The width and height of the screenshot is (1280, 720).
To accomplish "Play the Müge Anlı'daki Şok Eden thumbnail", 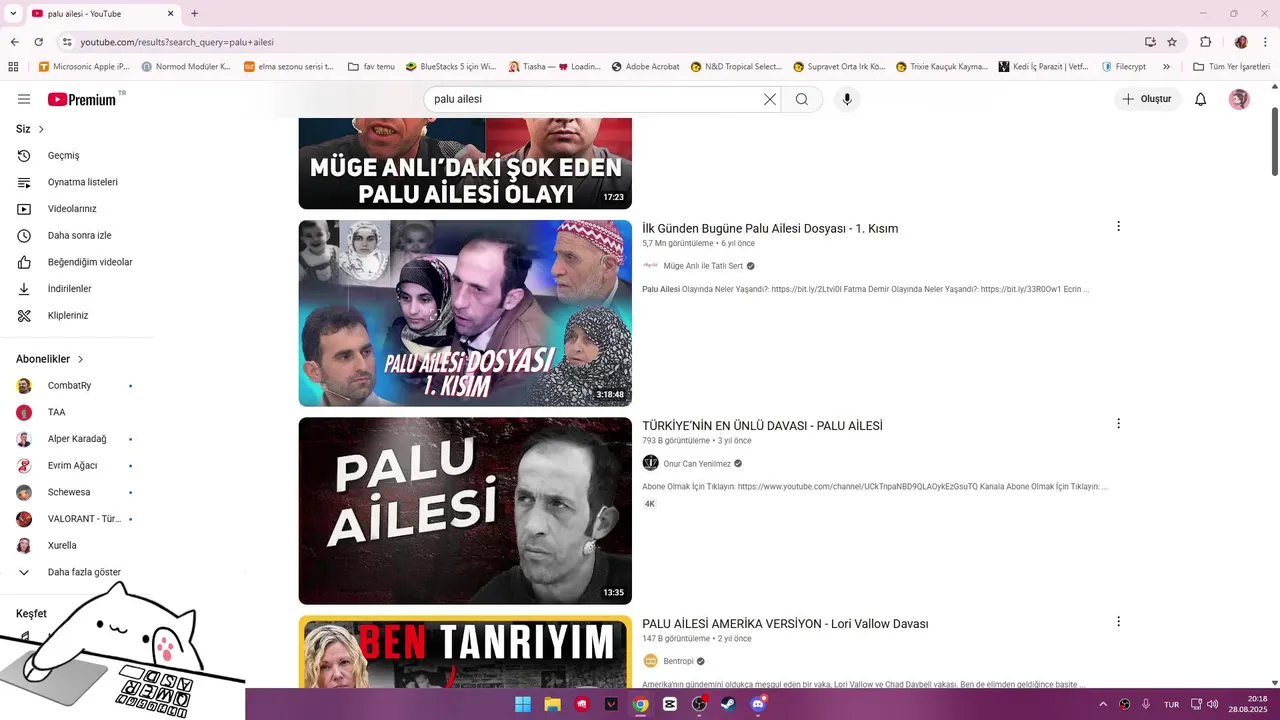I will pyautogui.click(x=465, y=163).
